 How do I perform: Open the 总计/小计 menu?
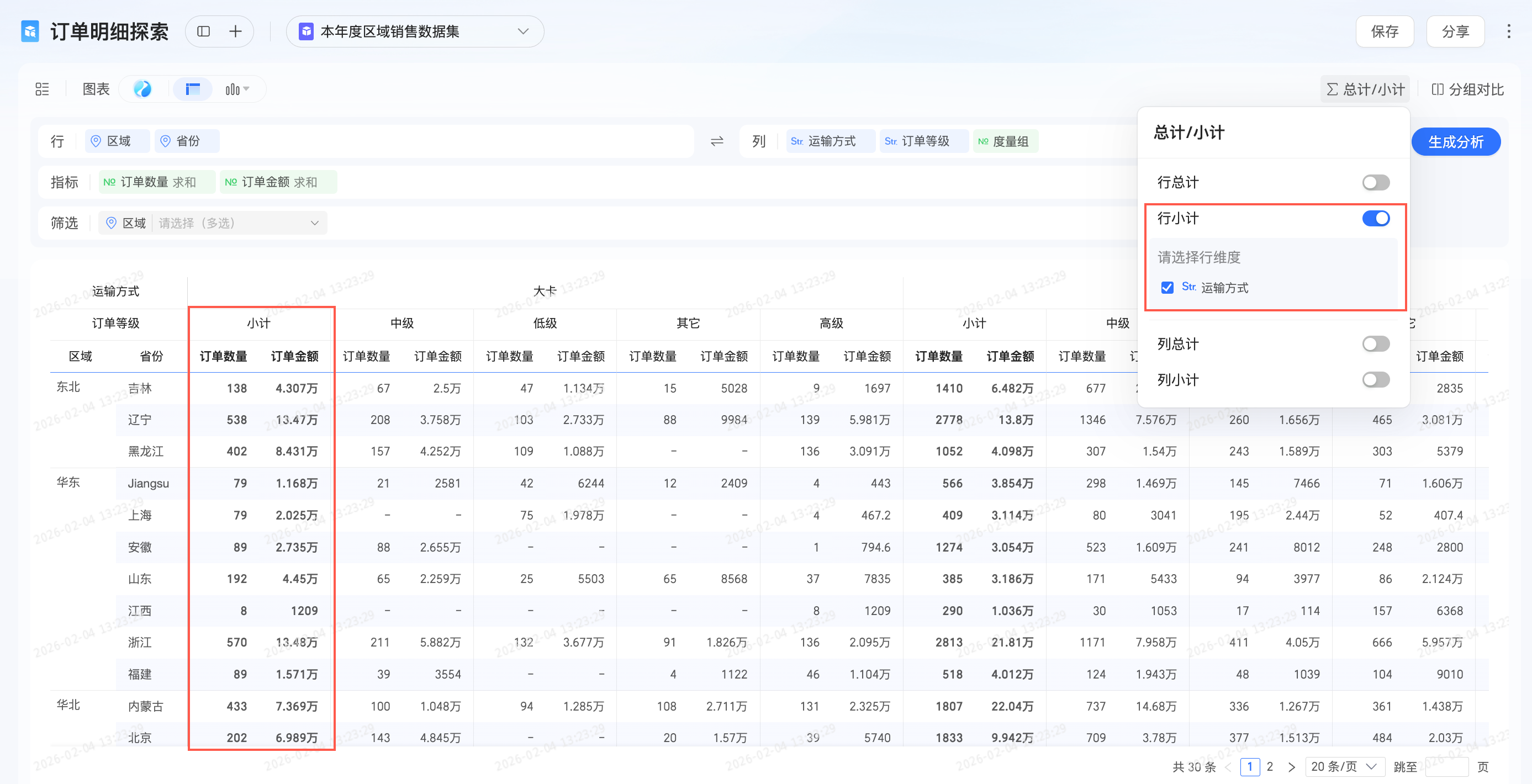(1365, 89)
